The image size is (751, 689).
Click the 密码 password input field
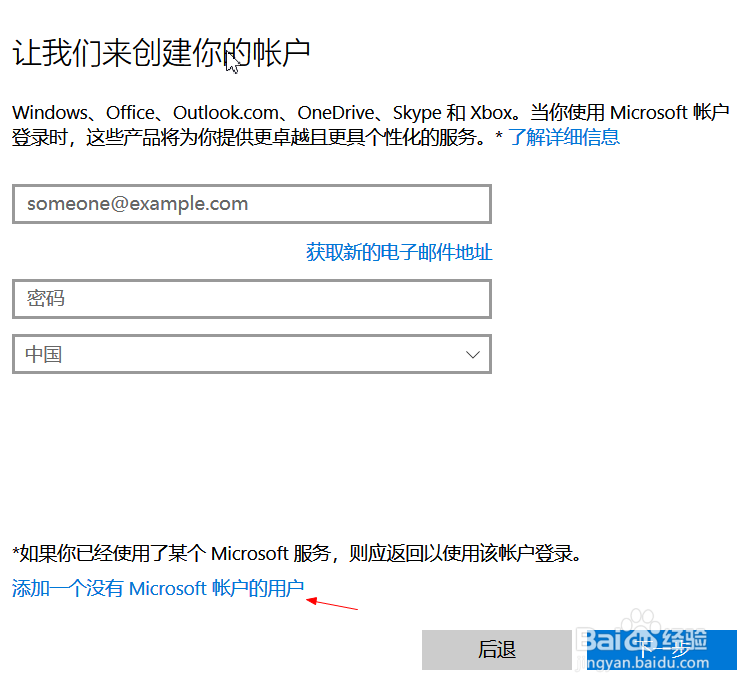(252, 299)
